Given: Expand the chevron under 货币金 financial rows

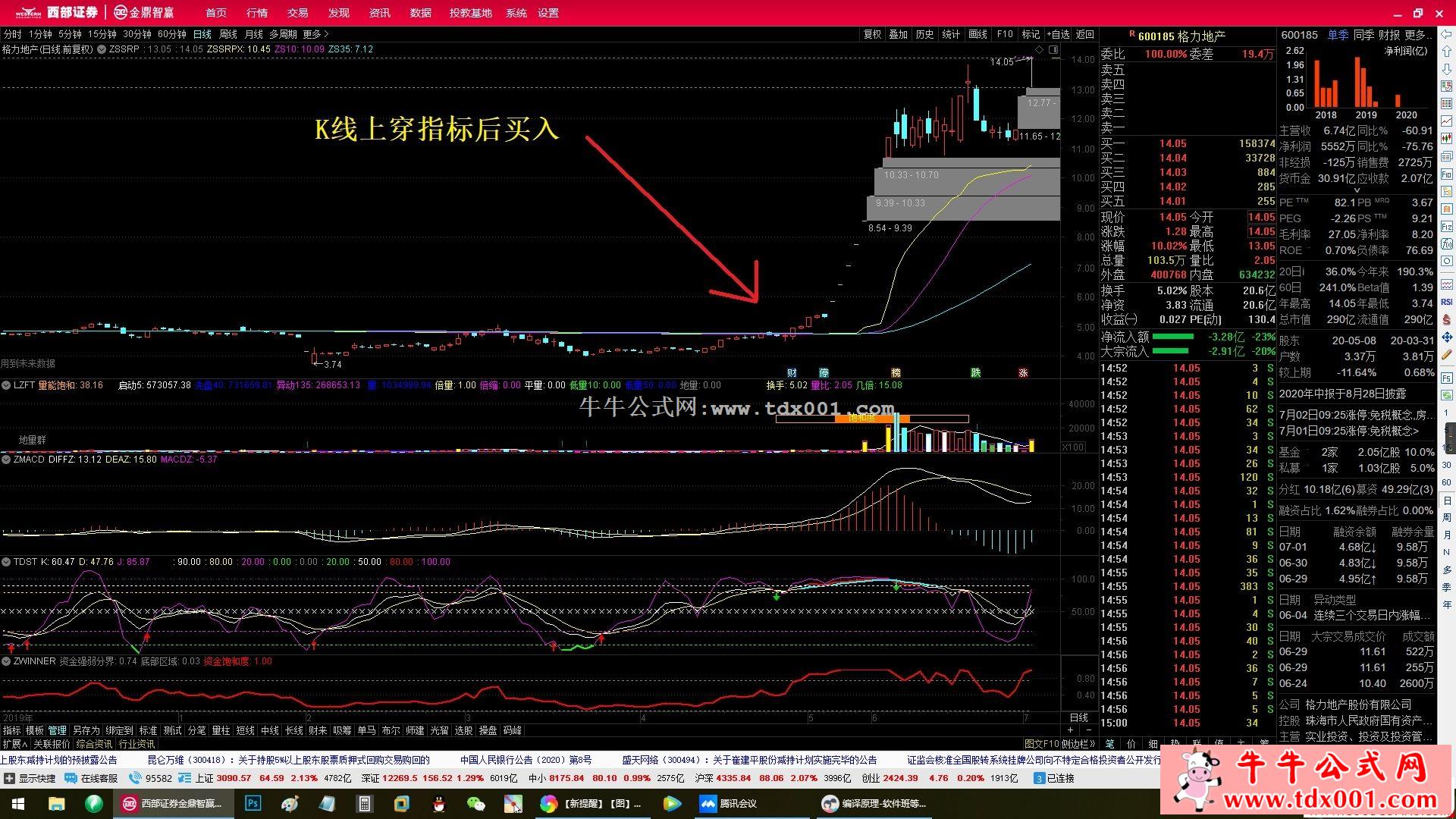Looking at the screenshot, I should 1357,190.
